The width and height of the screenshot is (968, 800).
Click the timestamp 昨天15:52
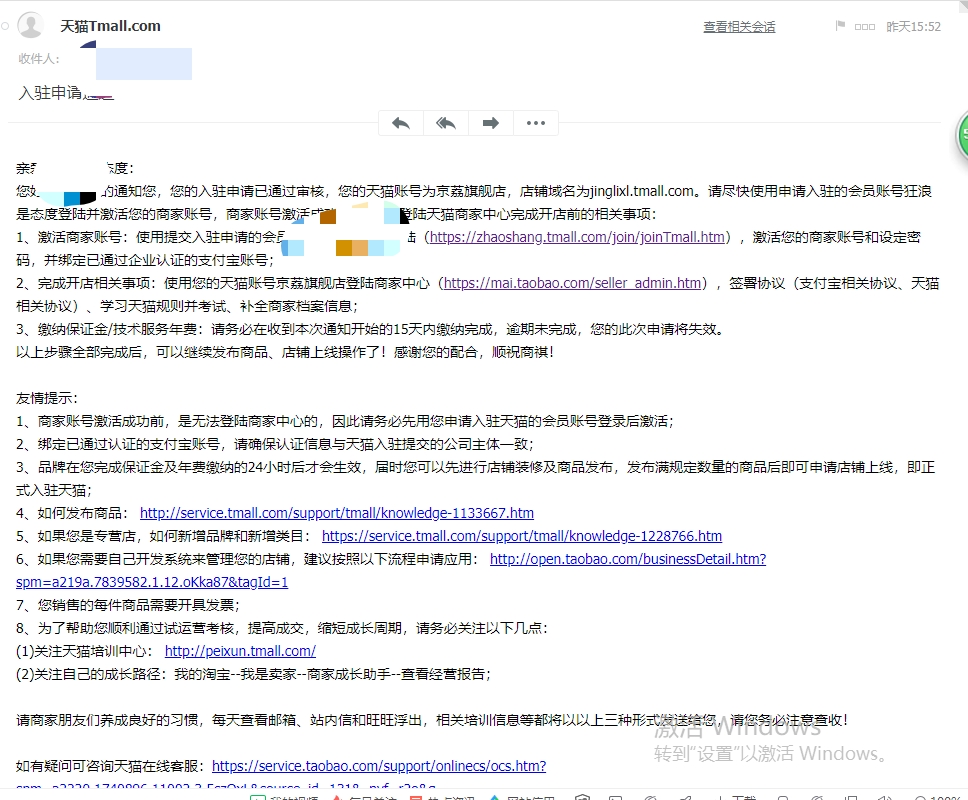click(913, 27)
